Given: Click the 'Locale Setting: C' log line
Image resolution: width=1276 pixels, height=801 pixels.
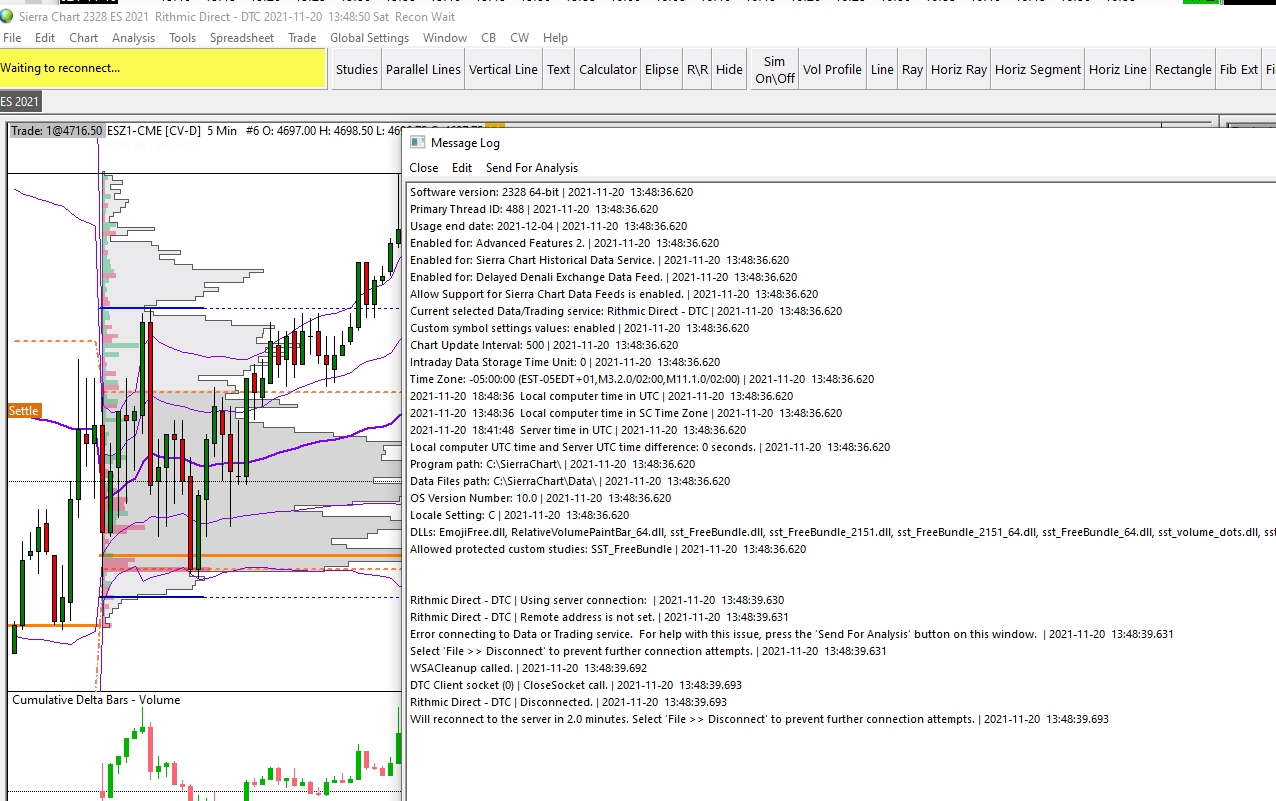Looking at the screenshot, I should [519, 515].
